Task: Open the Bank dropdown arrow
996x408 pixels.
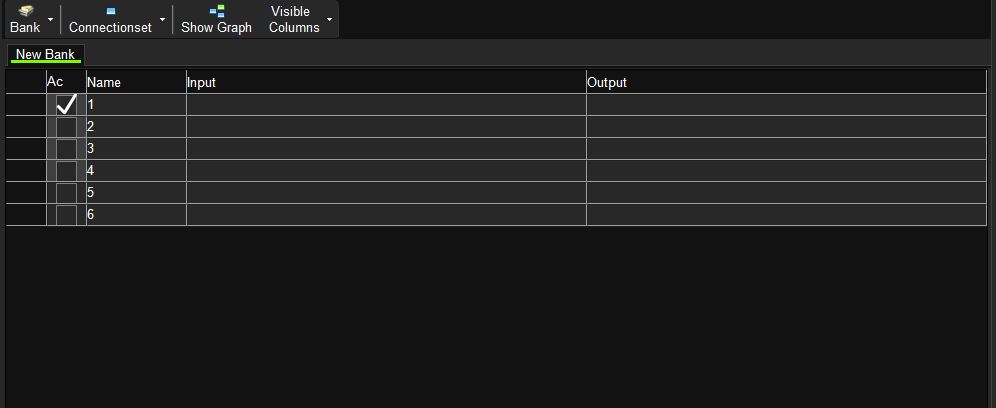Action: 51,20
